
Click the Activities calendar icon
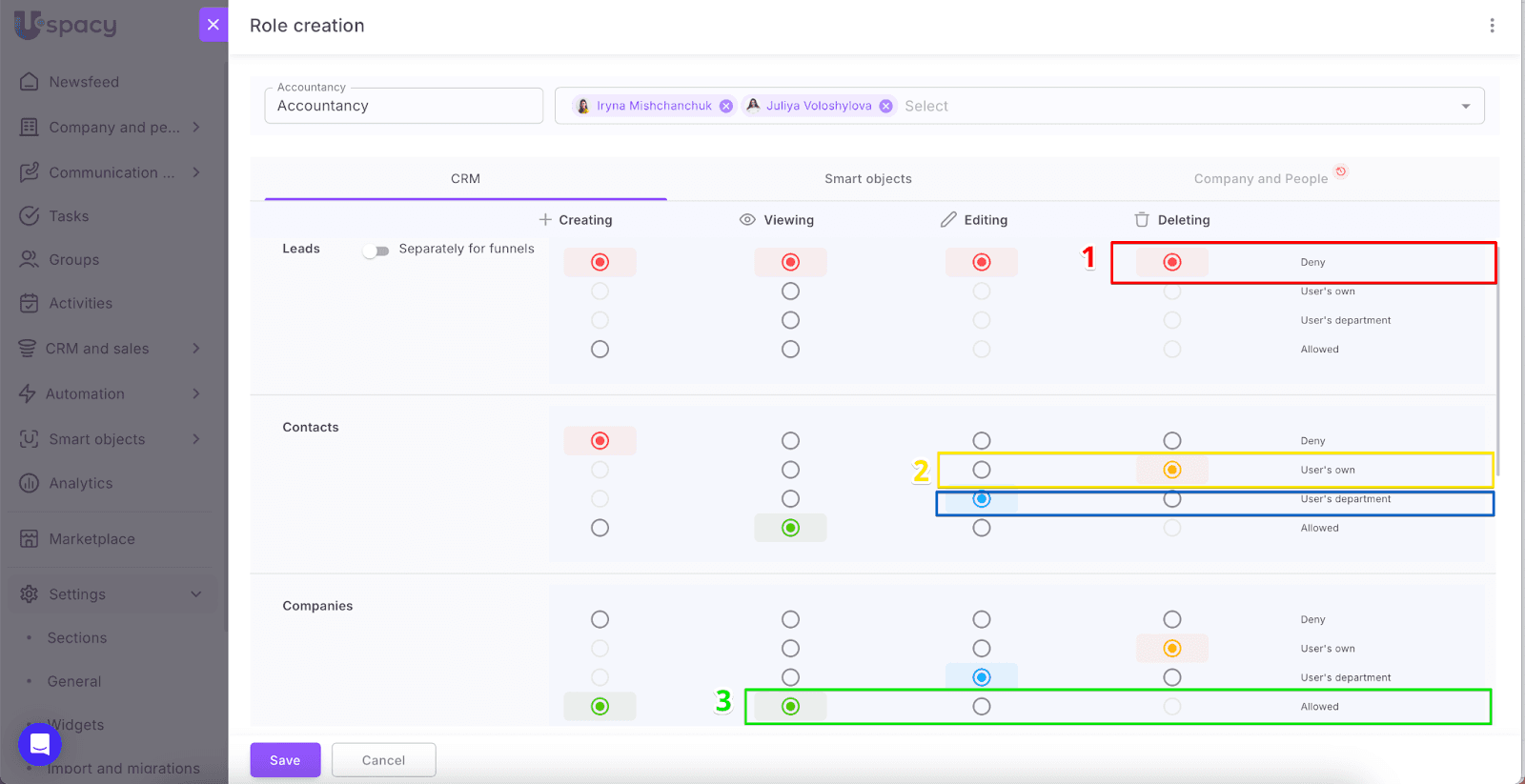(30, 303)
